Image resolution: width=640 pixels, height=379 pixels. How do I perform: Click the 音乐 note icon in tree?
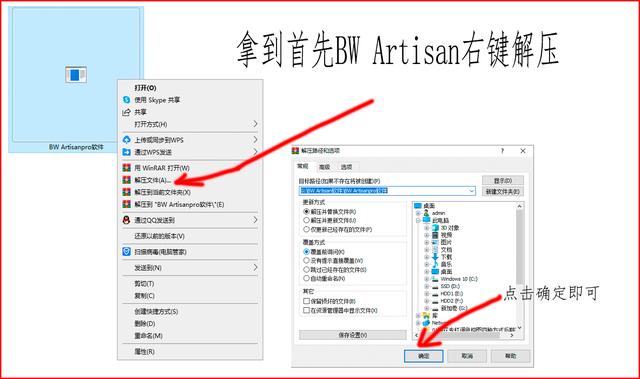pyautogui.click(x=435, y=264)
